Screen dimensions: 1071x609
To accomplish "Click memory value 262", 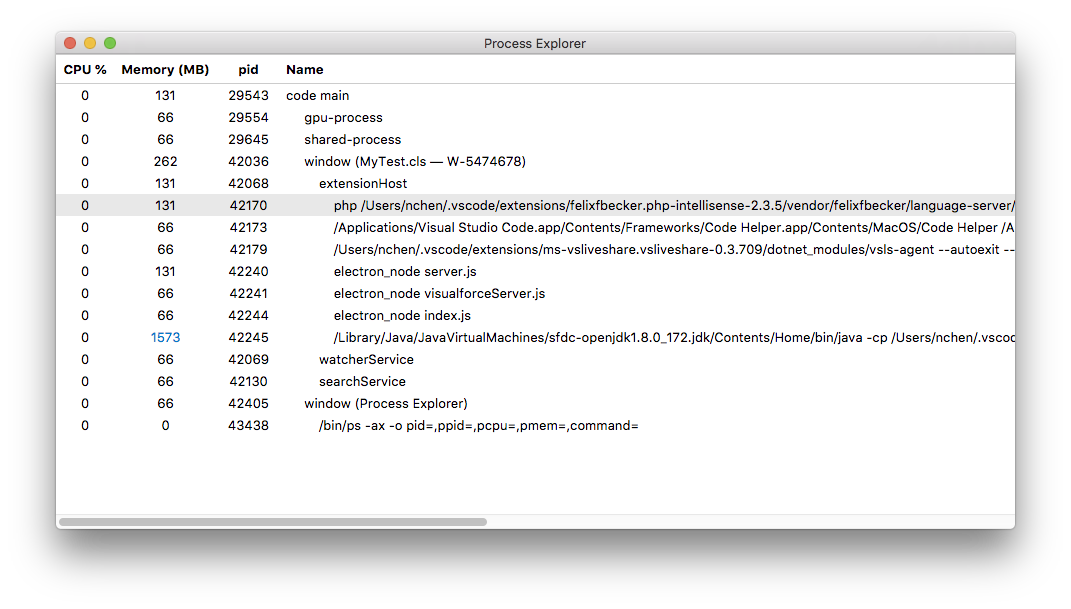I will 165,162.
